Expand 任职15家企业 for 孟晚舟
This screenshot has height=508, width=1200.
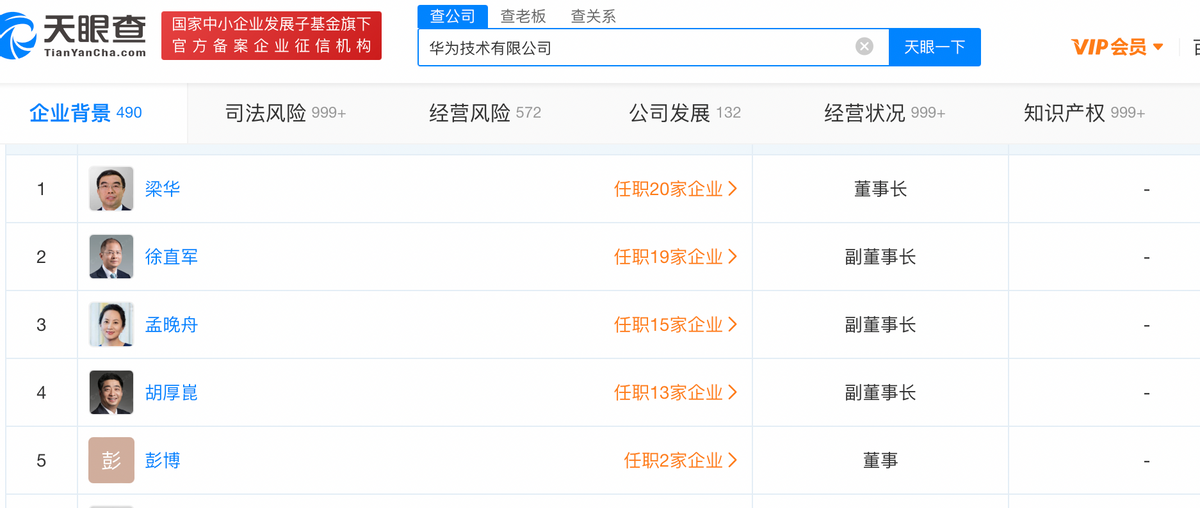coord(676,325)
